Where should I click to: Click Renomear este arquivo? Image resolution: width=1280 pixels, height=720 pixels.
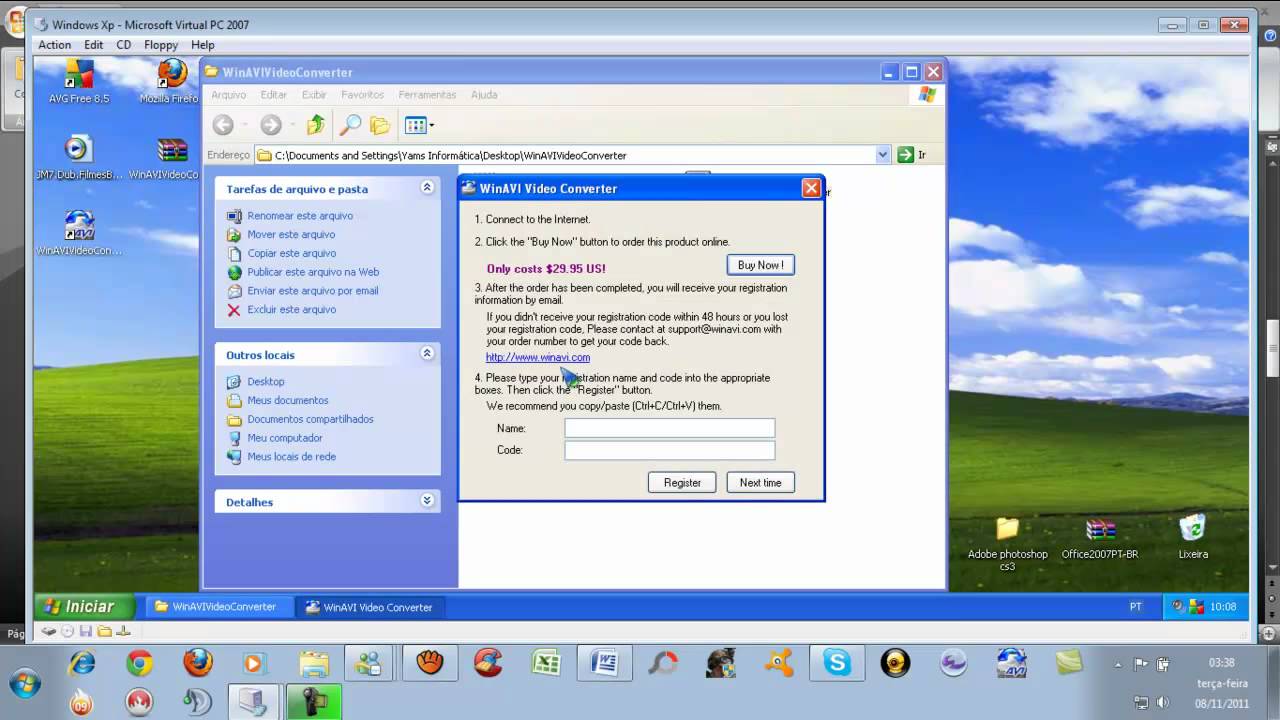(x=300, y=216)
